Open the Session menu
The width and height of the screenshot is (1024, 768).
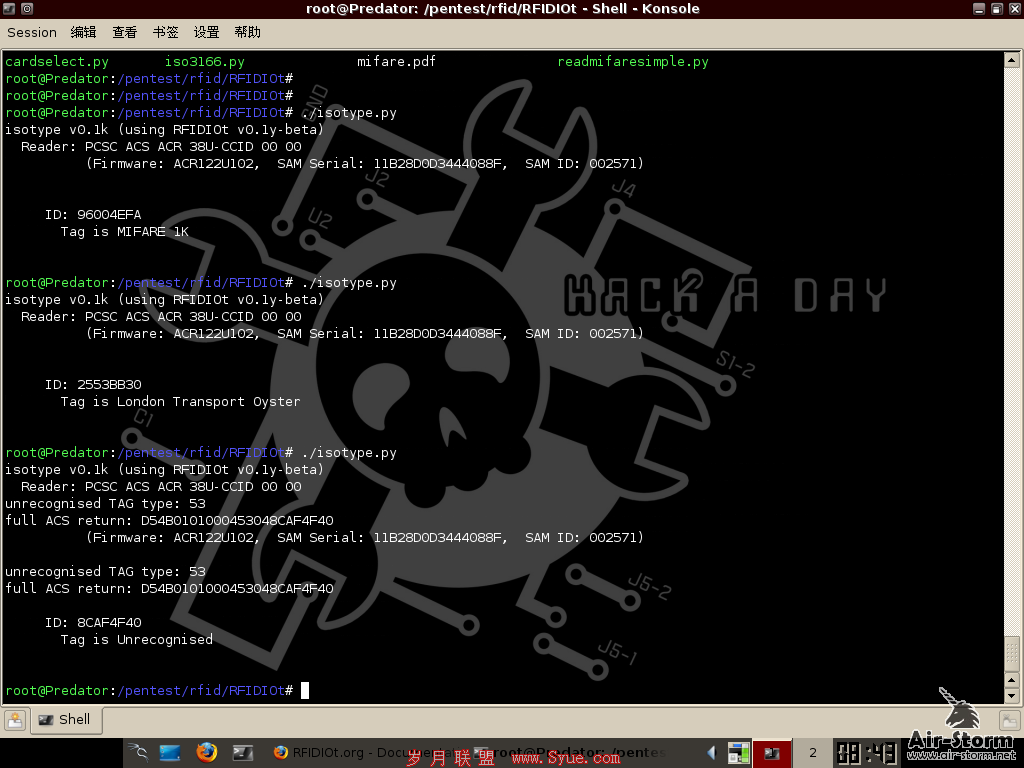coord(32,33)
